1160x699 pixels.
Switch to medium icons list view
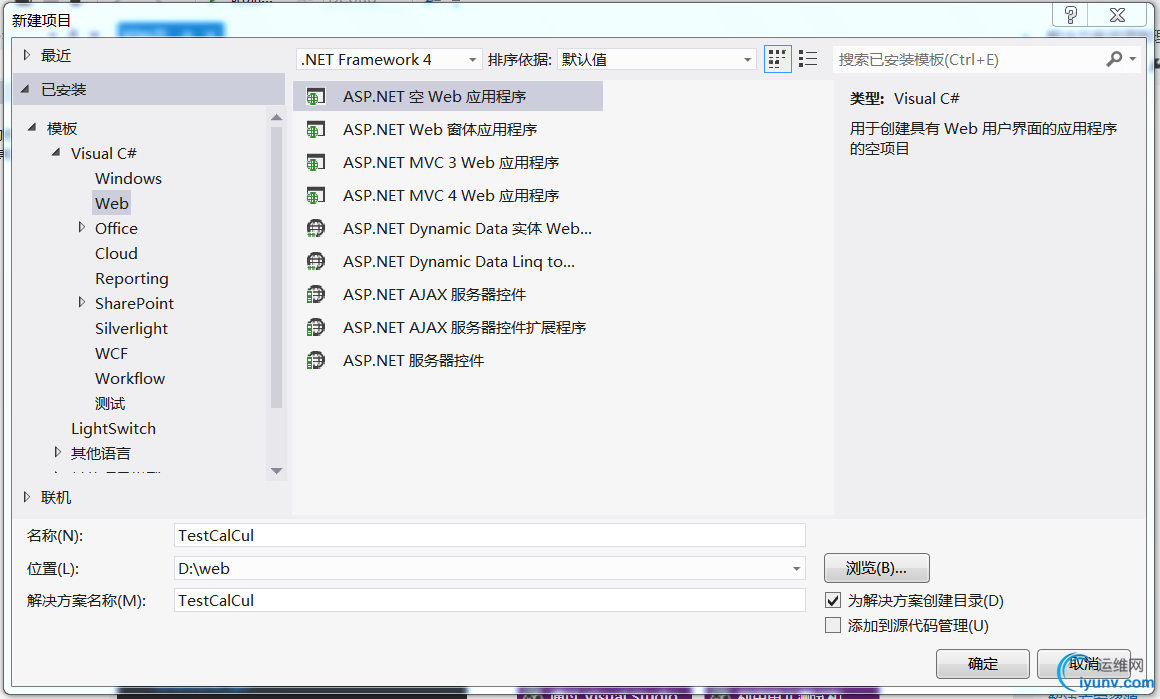(808, 59)
